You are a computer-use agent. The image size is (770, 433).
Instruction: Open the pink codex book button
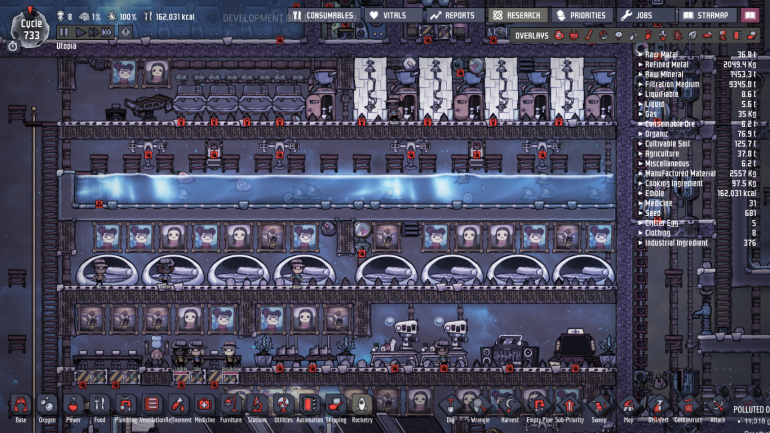750,15
